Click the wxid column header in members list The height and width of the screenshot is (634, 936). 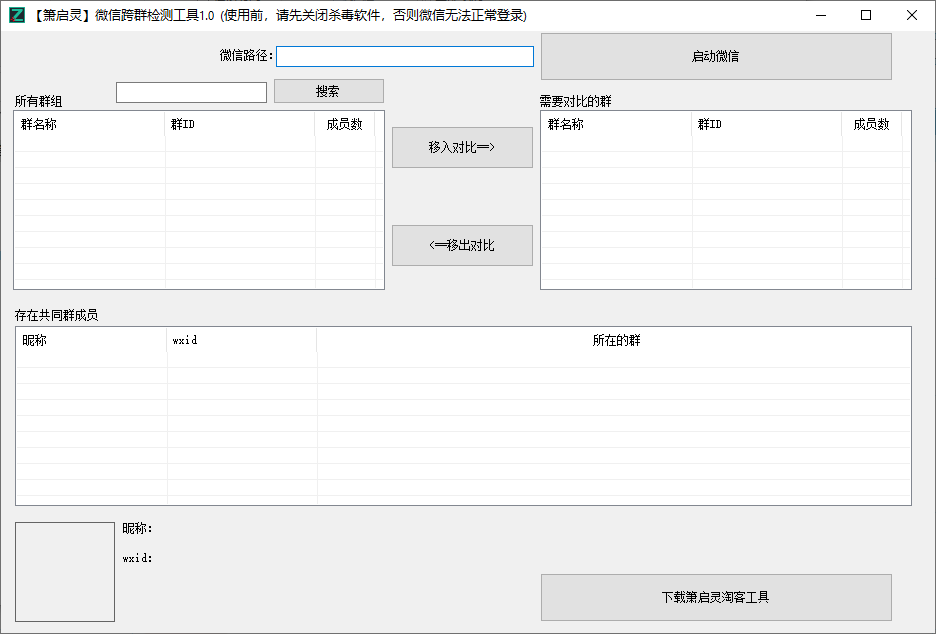(x=242, y=340)
